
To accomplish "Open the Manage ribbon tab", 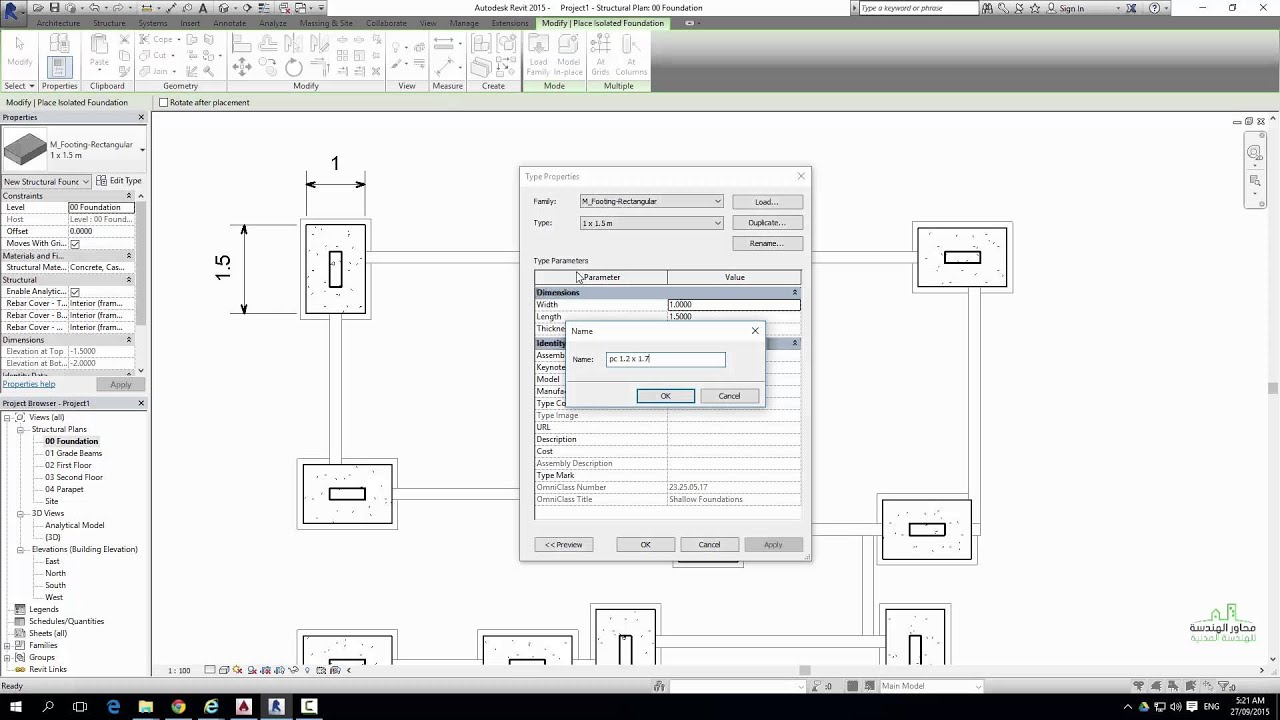I will pyautogui.click(x=464, y=23).
